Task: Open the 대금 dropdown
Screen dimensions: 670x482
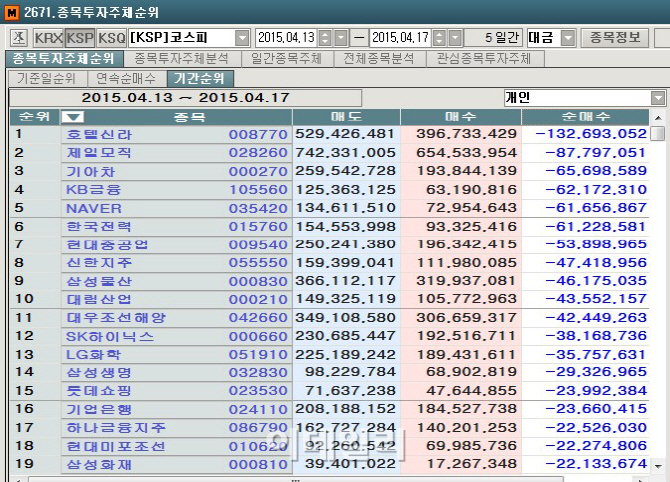Action: coord(568,38)
